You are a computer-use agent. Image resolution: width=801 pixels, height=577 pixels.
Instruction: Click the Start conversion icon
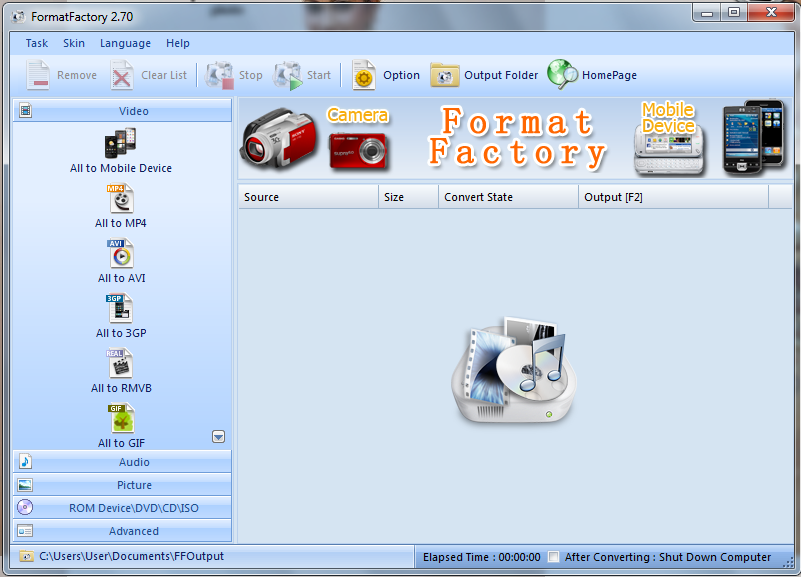click(288, 76)
